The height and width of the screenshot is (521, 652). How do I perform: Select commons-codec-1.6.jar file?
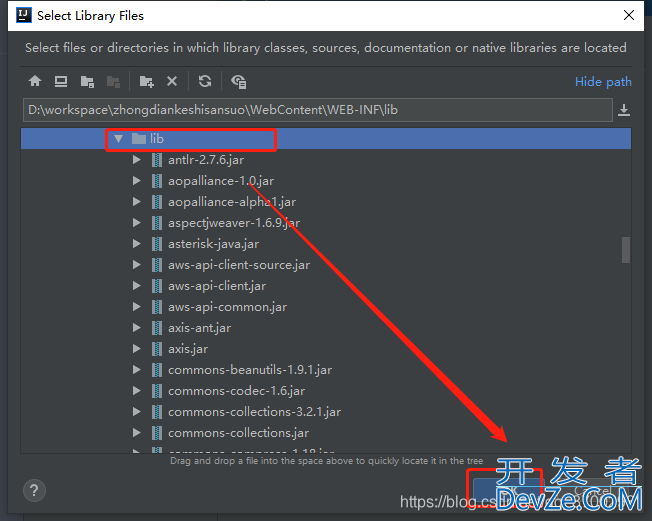(x=236, y=391)
